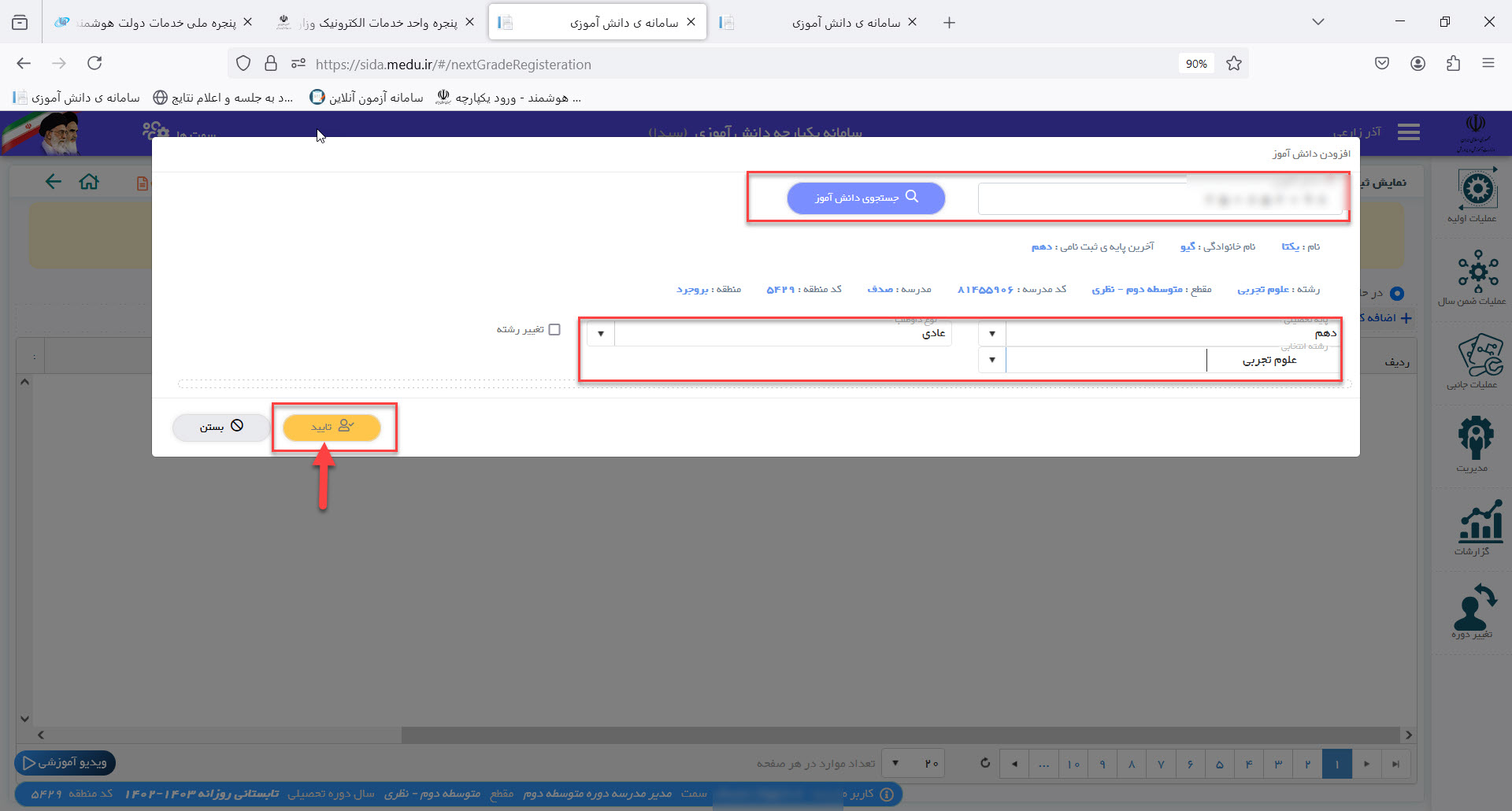Open the پایه تحصیلی grade dropdown

(992, 334)
